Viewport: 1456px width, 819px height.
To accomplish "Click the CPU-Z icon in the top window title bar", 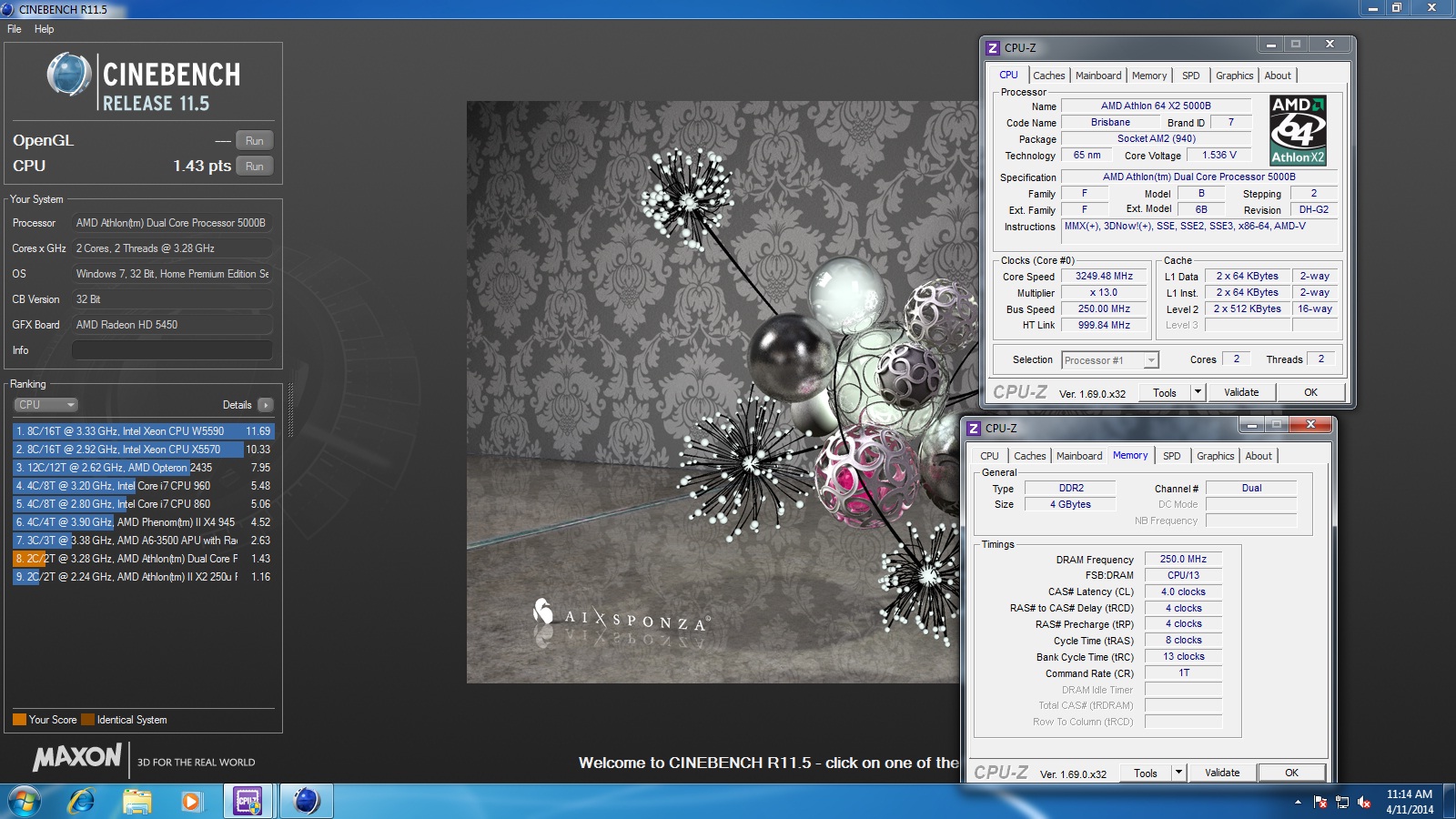I will click(993, 47).
